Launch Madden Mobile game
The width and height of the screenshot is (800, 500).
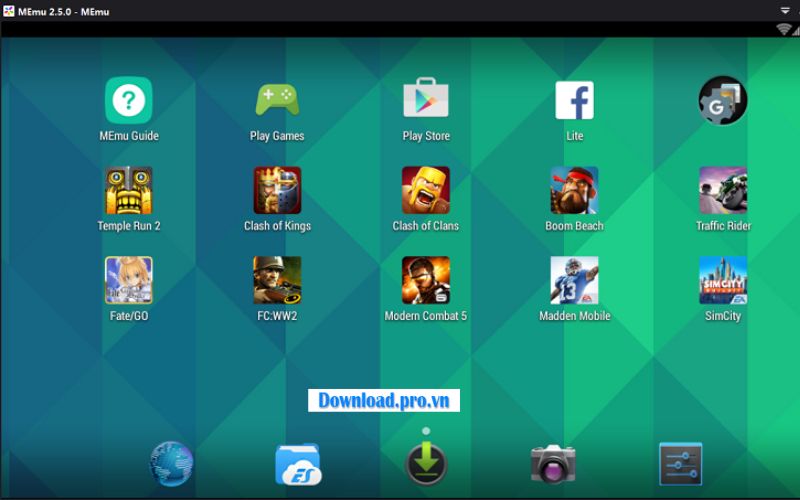click(574, 280)
